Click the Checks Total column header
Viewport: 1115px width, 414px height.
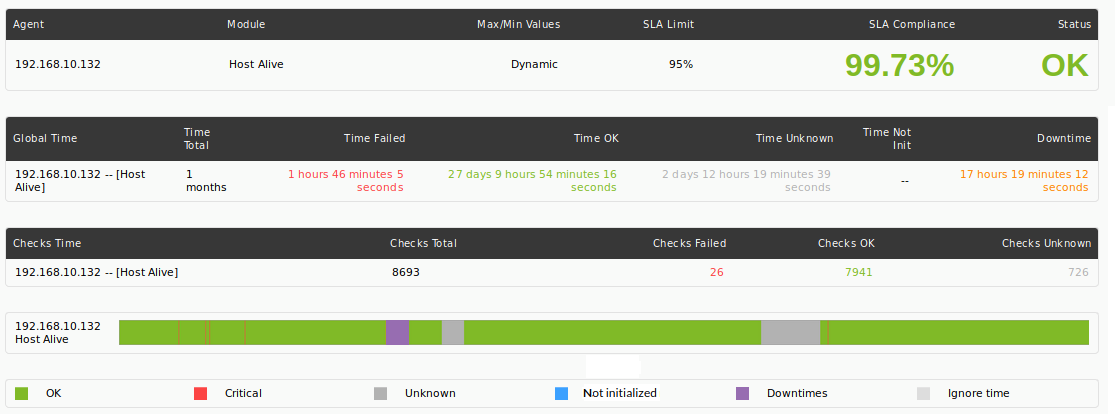pos(423,243)
